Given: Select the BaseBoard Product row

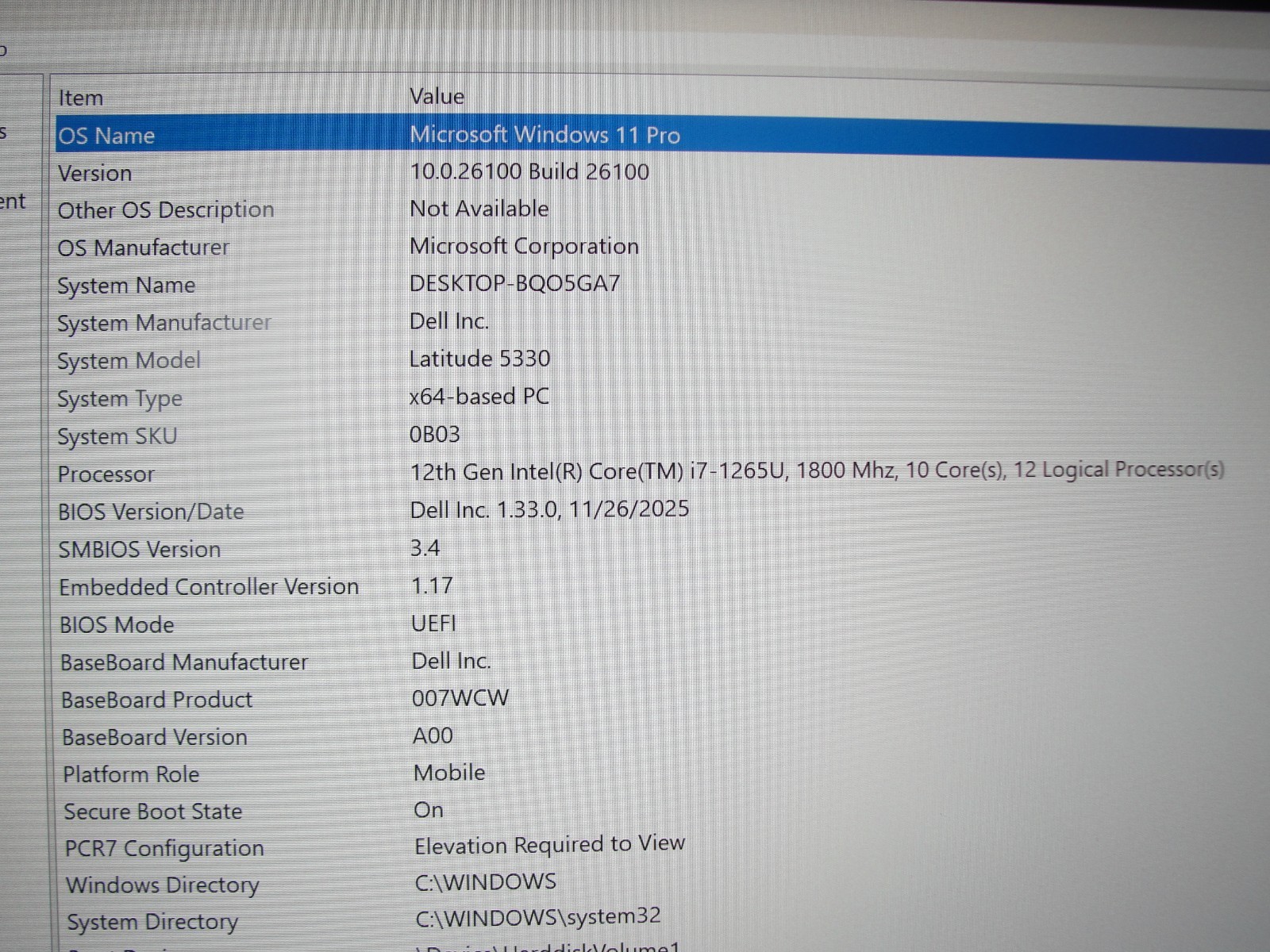Looking at the screenshot, I should 156,700.
